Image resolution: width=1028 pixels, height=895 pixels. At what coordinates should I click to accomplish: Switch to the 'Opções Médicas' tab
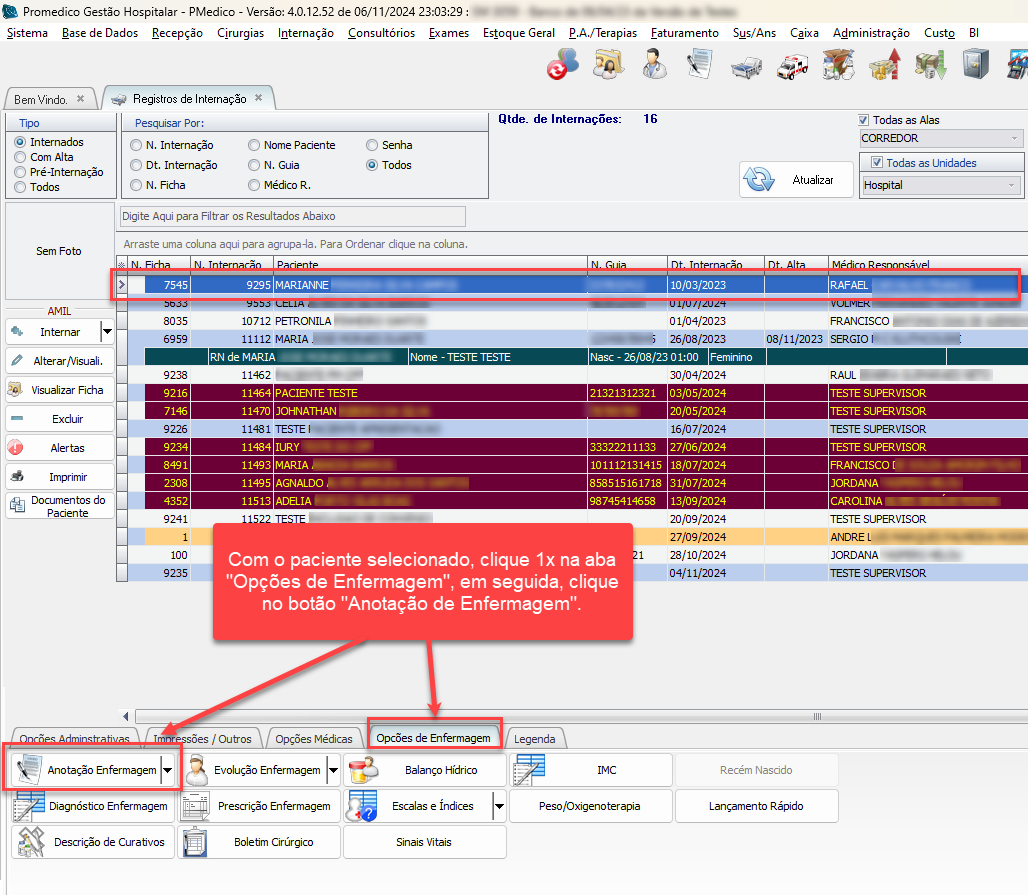[314, 739]
